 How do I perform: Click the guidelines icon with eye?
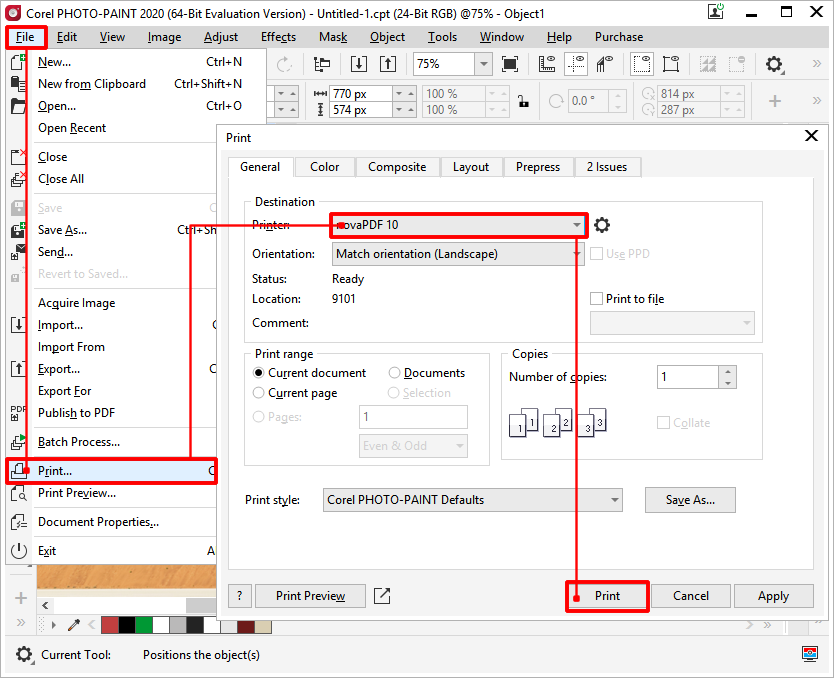pyautogui.click(x=576, y=64)
